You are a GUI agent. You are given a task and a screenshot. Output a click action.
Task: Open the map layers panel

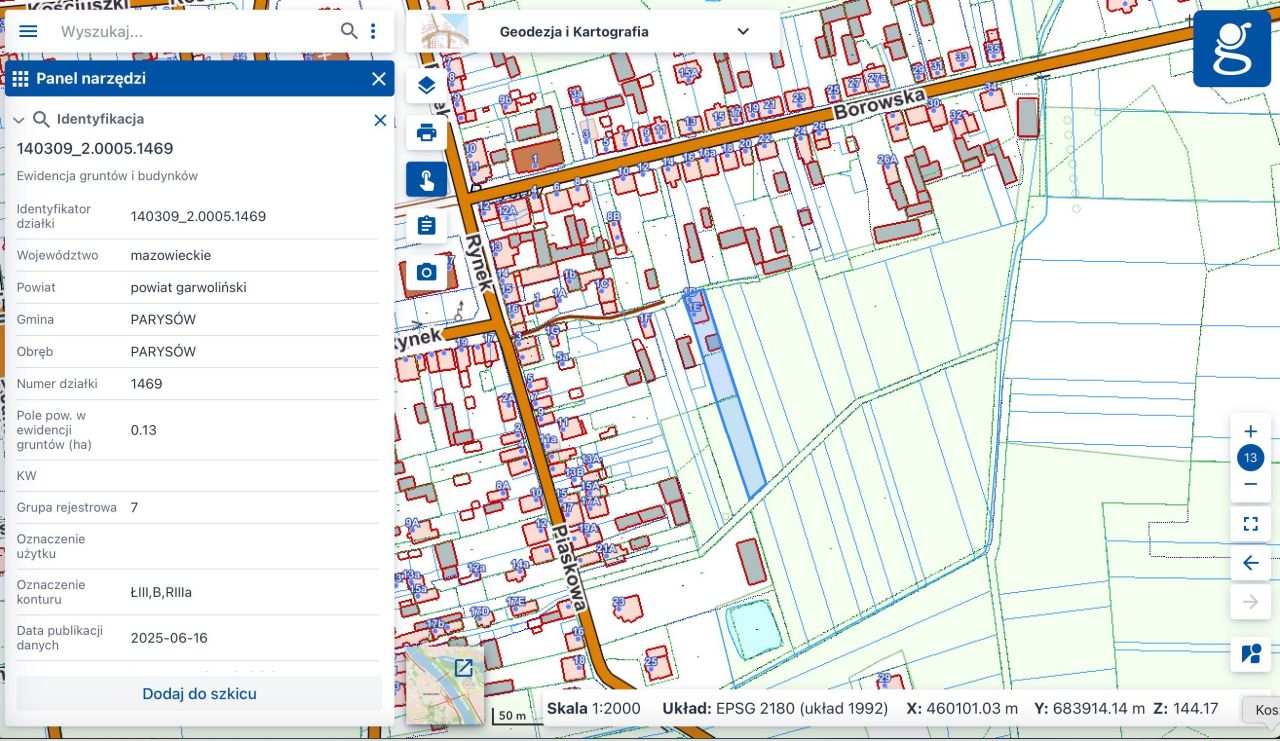pyautogui.click(x=427, y=86)
